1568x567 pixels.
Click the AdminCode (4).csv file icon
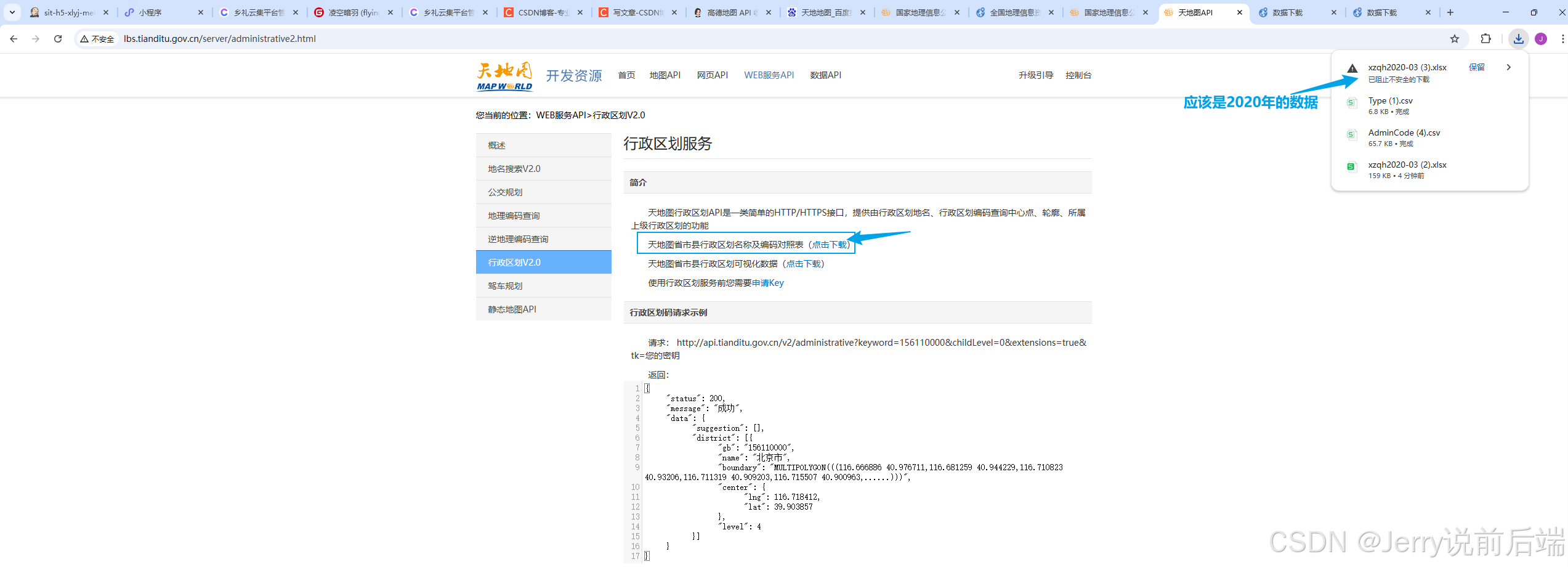[x=1352, y=135]
